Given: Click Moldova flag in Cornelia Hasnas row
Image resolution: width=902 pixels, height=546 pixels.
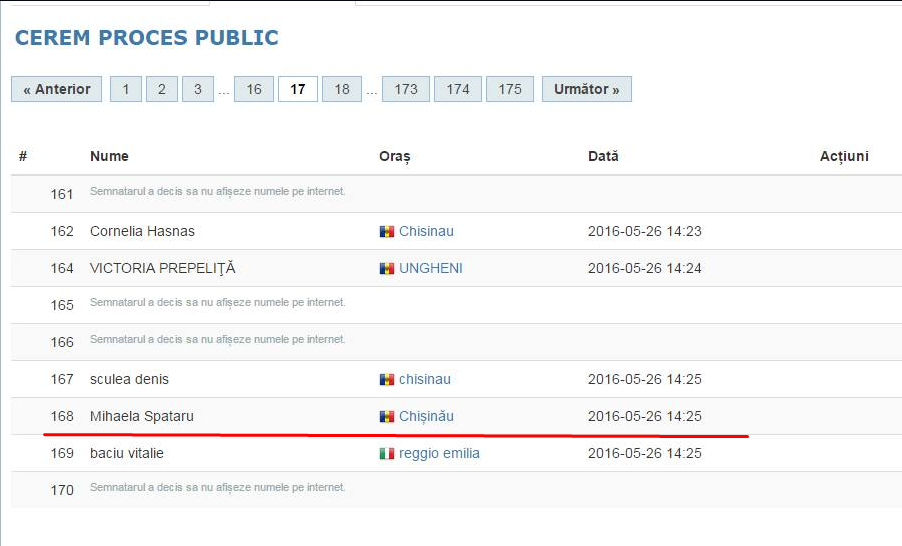Looking at the screenshot, I should pos(387,232).
